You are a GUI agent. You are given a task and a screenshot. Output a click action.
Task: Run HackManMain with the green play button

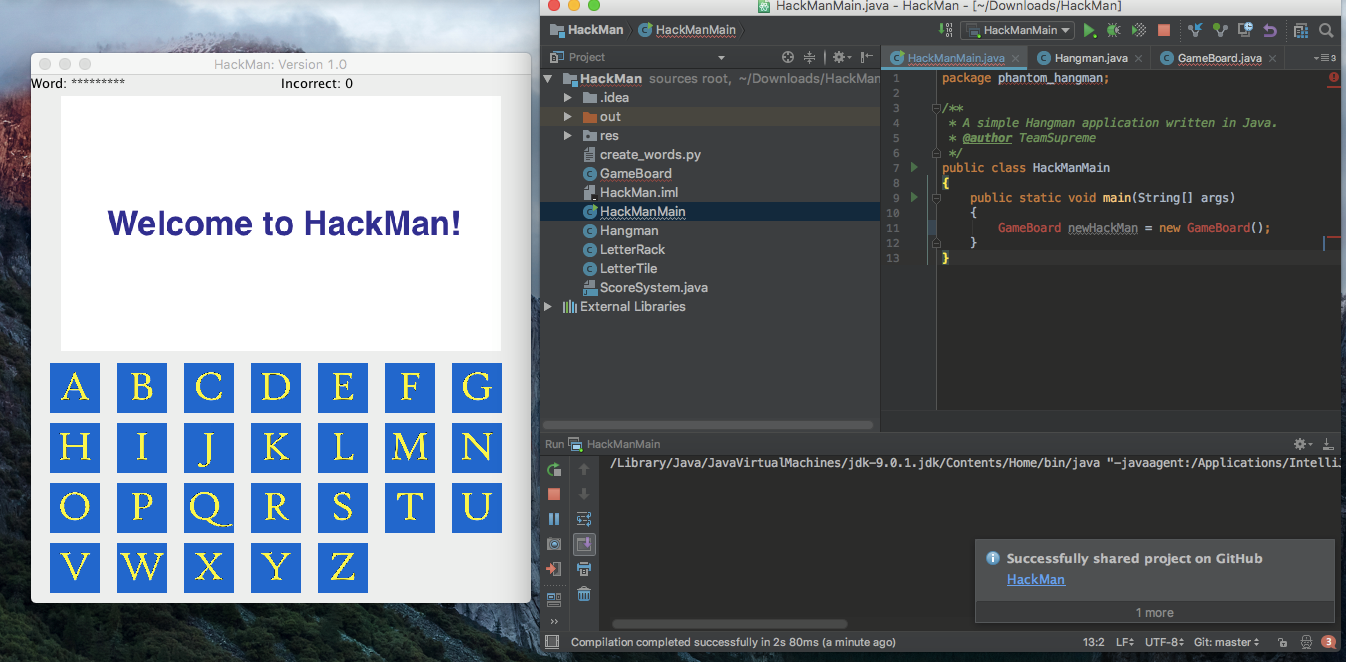point(1089,31)
